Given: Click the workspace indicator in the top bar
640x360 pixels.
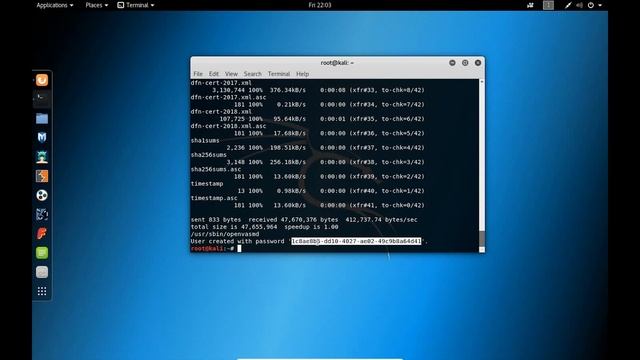Looking at the screenshot, I should pos(548,5).
